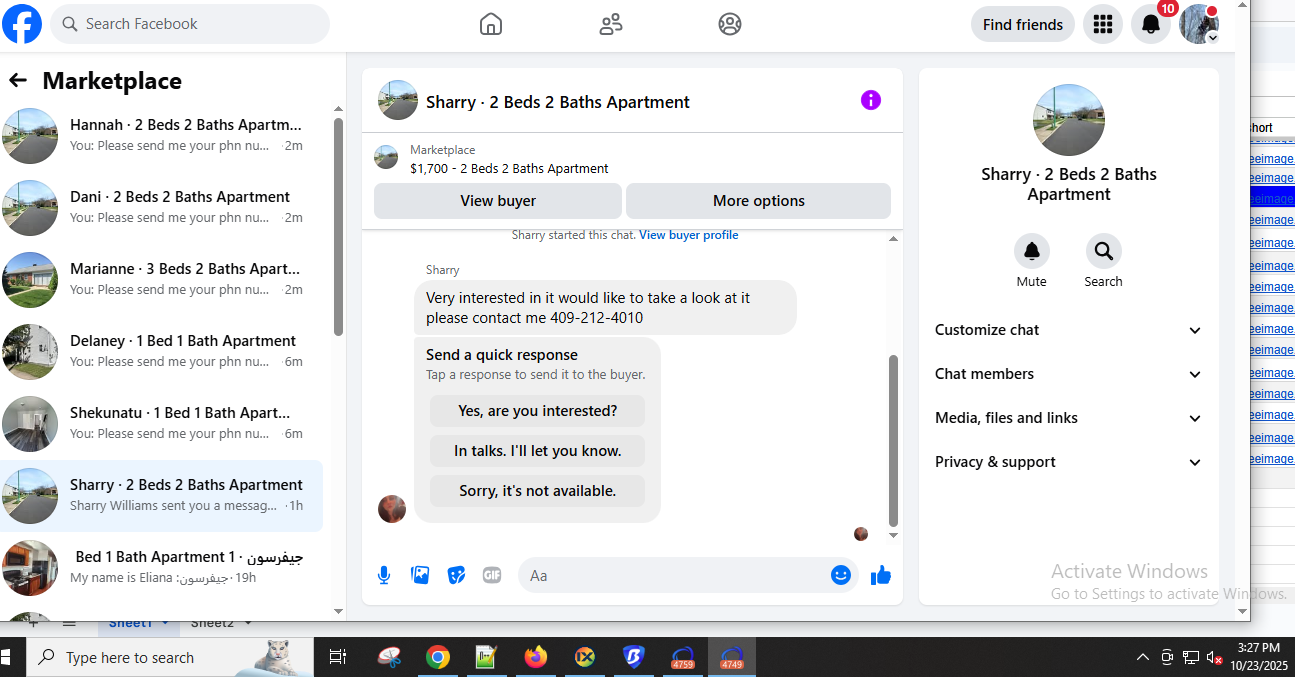
Task: Open the Facebook menu grid icon
Action: pos(1103,24)
